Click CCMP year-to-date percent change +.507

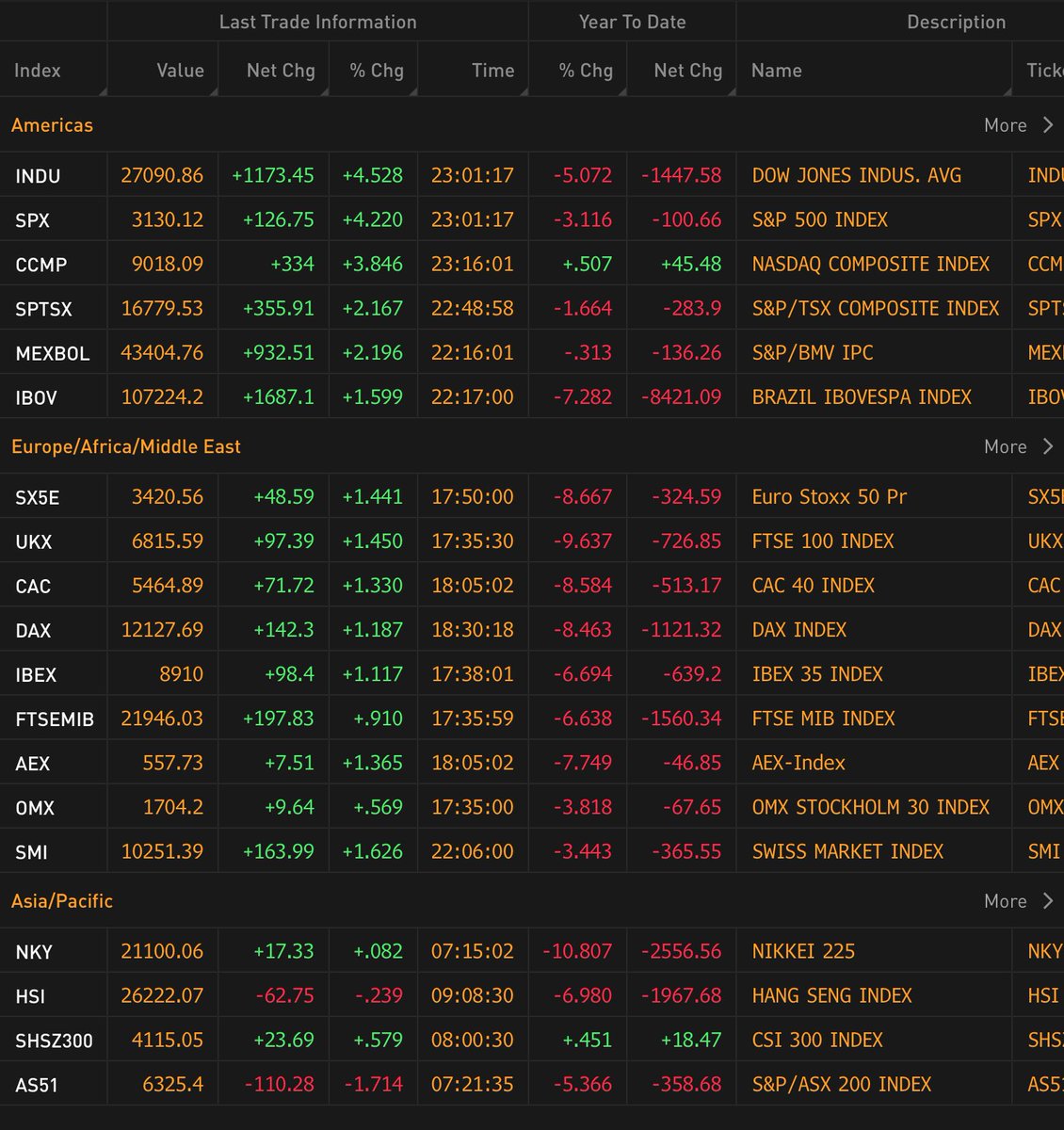coord(587,264)
